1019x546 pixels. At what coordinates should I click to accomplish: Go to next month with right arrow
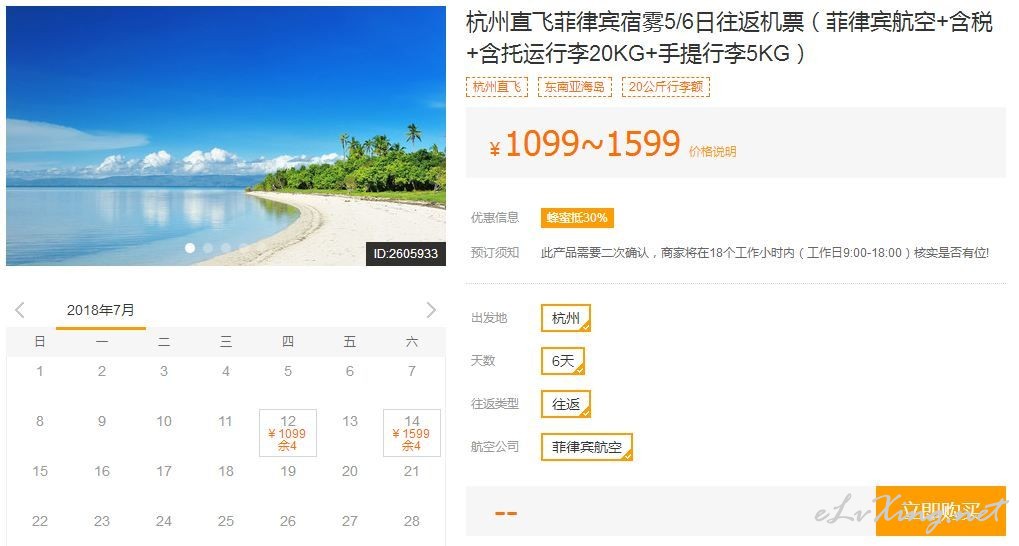click(431, 310)
